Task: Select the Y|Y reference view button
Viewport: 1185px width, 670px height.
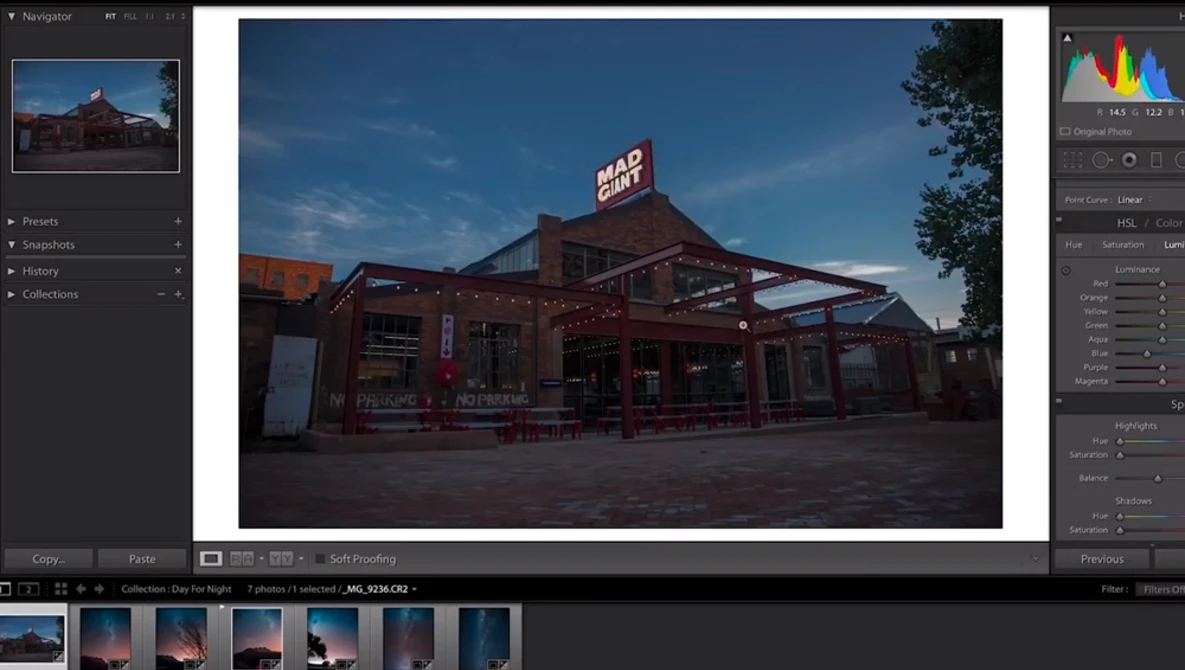Action: pos(281,559)
